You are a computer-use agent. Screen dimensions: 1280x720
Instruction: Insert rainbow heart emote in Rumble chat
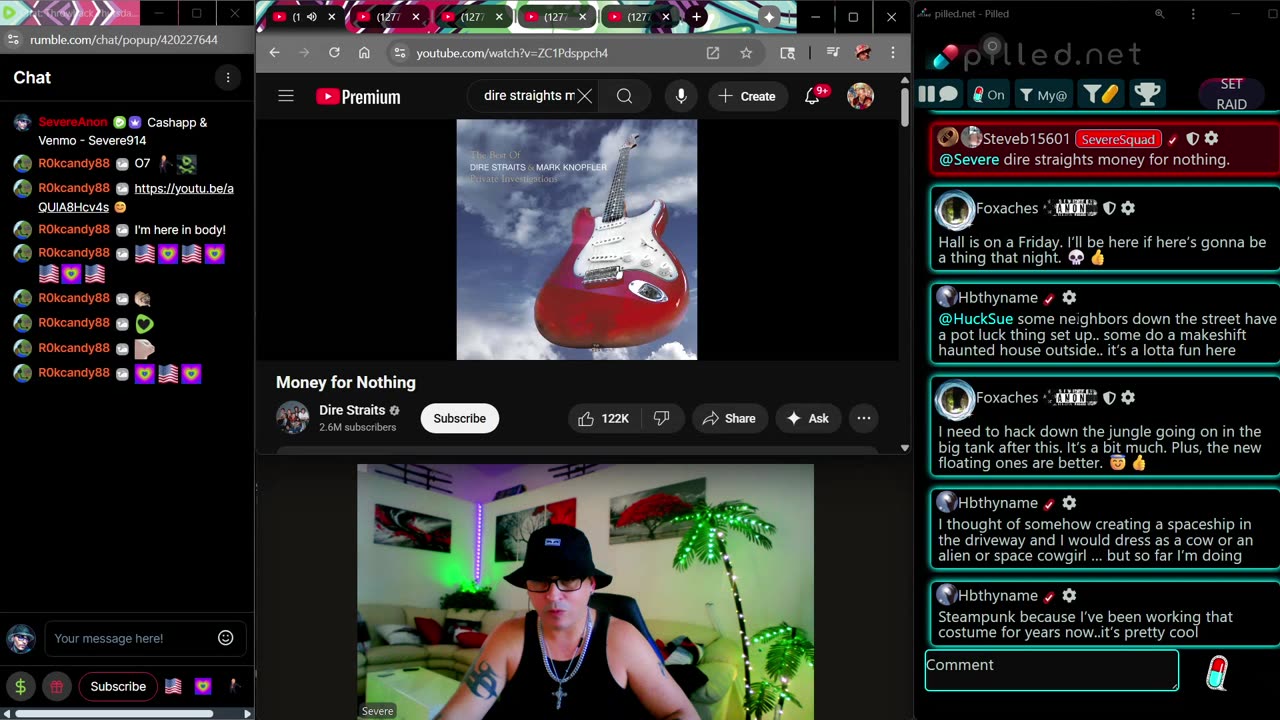(203, 686)
